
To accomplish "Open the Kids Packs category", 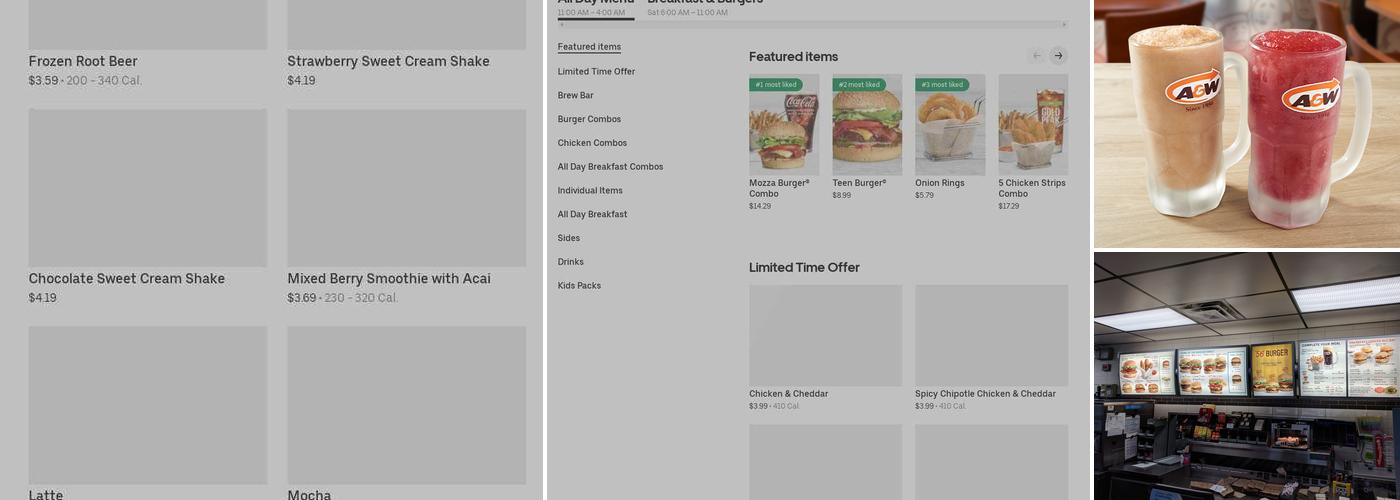I will [x=579, y=286].
